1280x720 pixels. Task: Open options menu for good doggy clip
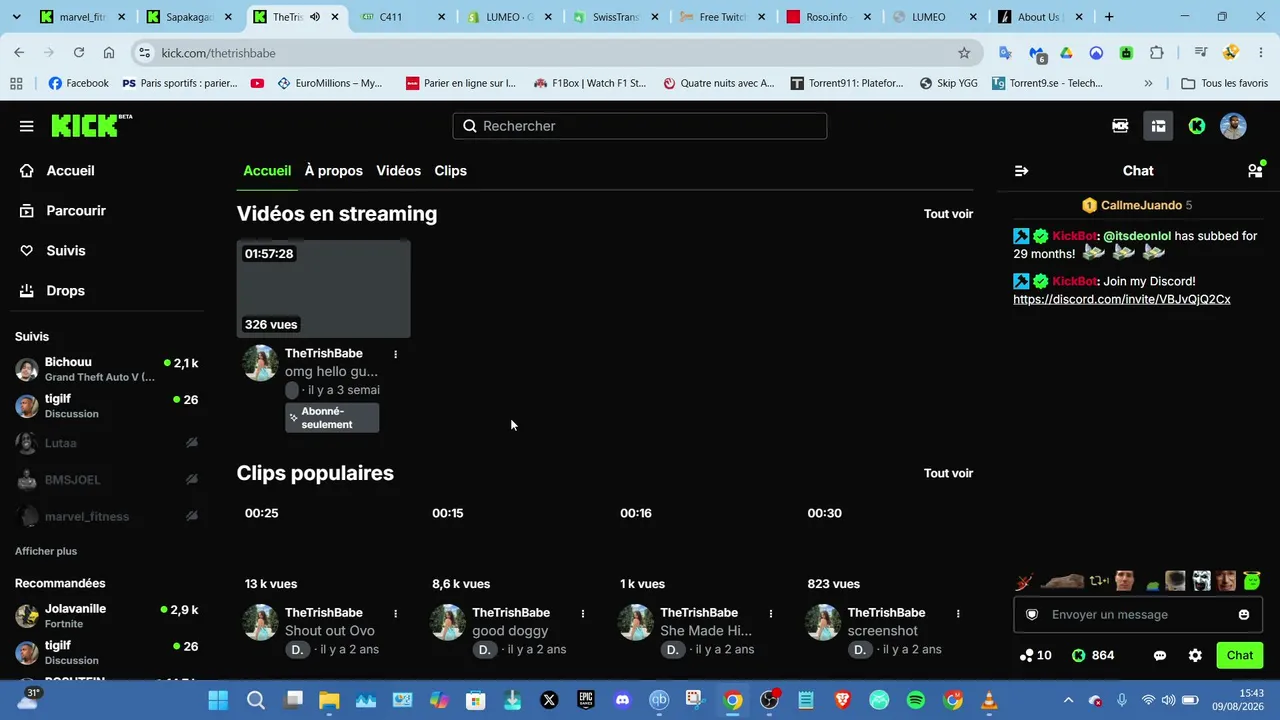583,613
